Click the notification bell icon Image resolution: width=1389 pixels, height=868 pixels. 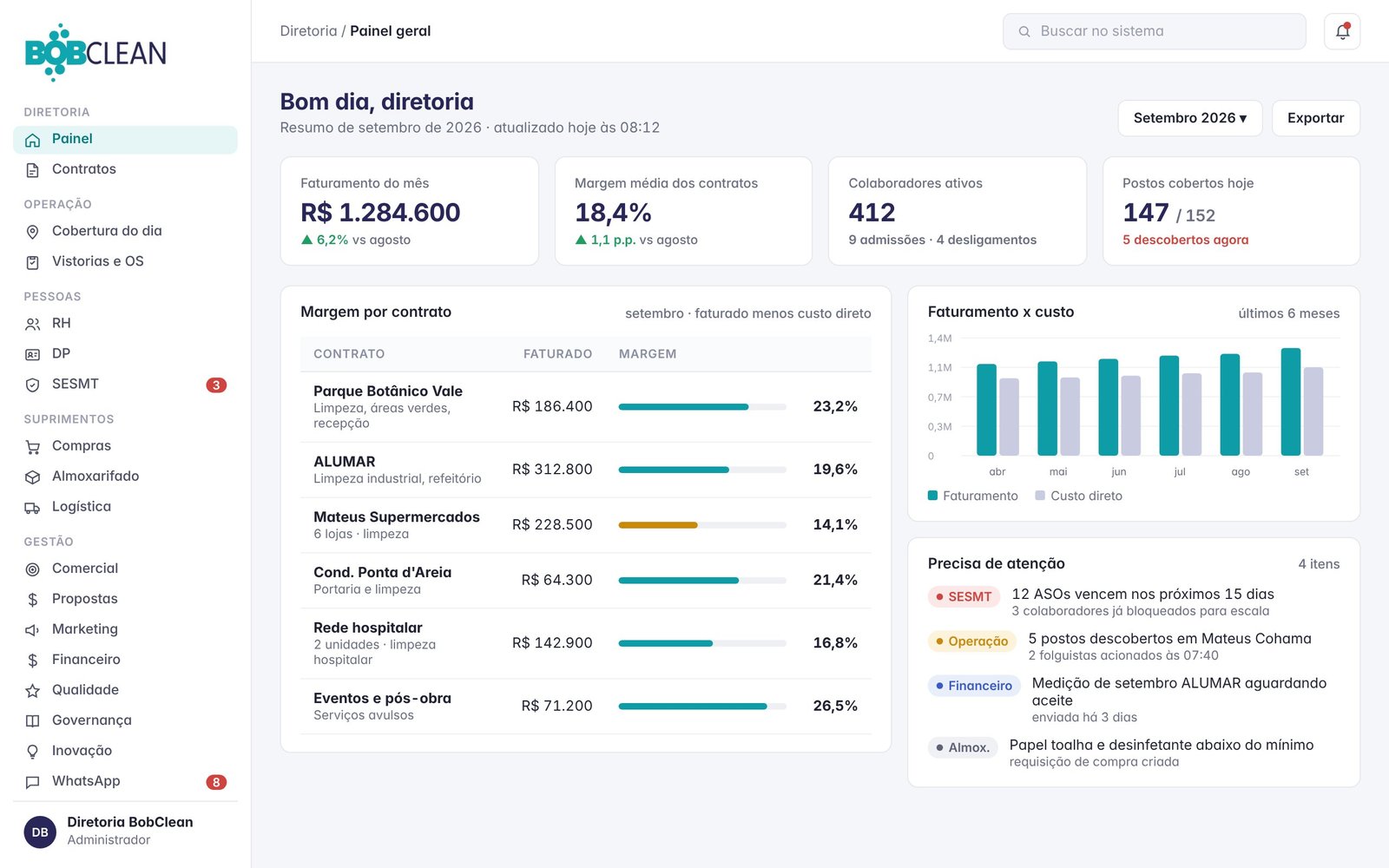pos(1341,31)
